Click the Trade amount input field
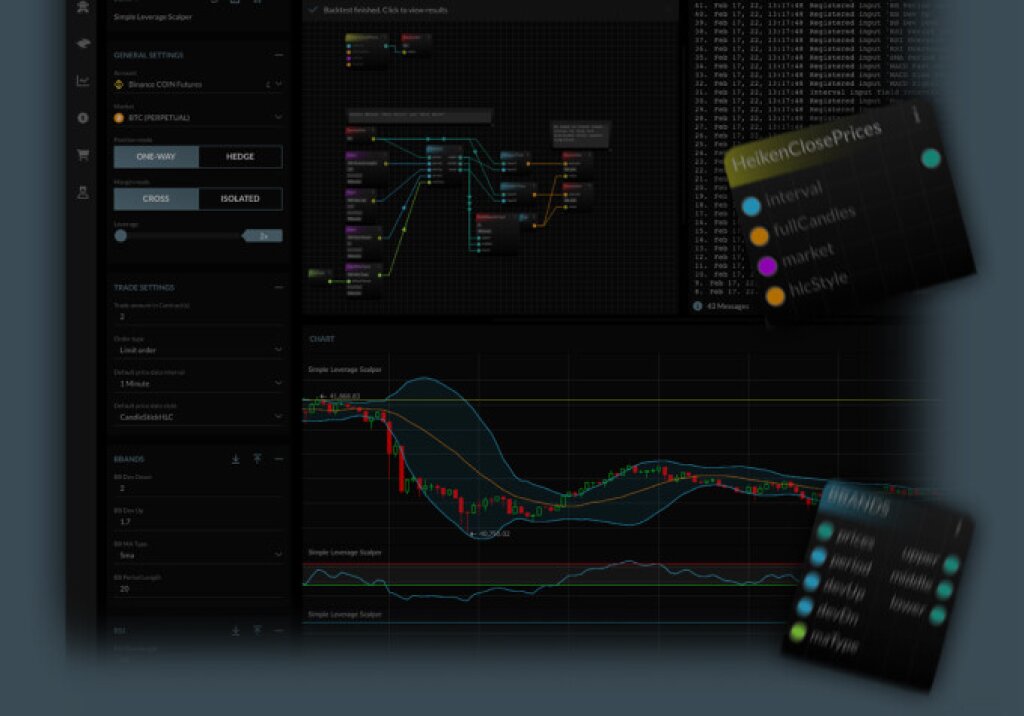The width and height of the screenshot is (1024, 716). pos(197,317)
